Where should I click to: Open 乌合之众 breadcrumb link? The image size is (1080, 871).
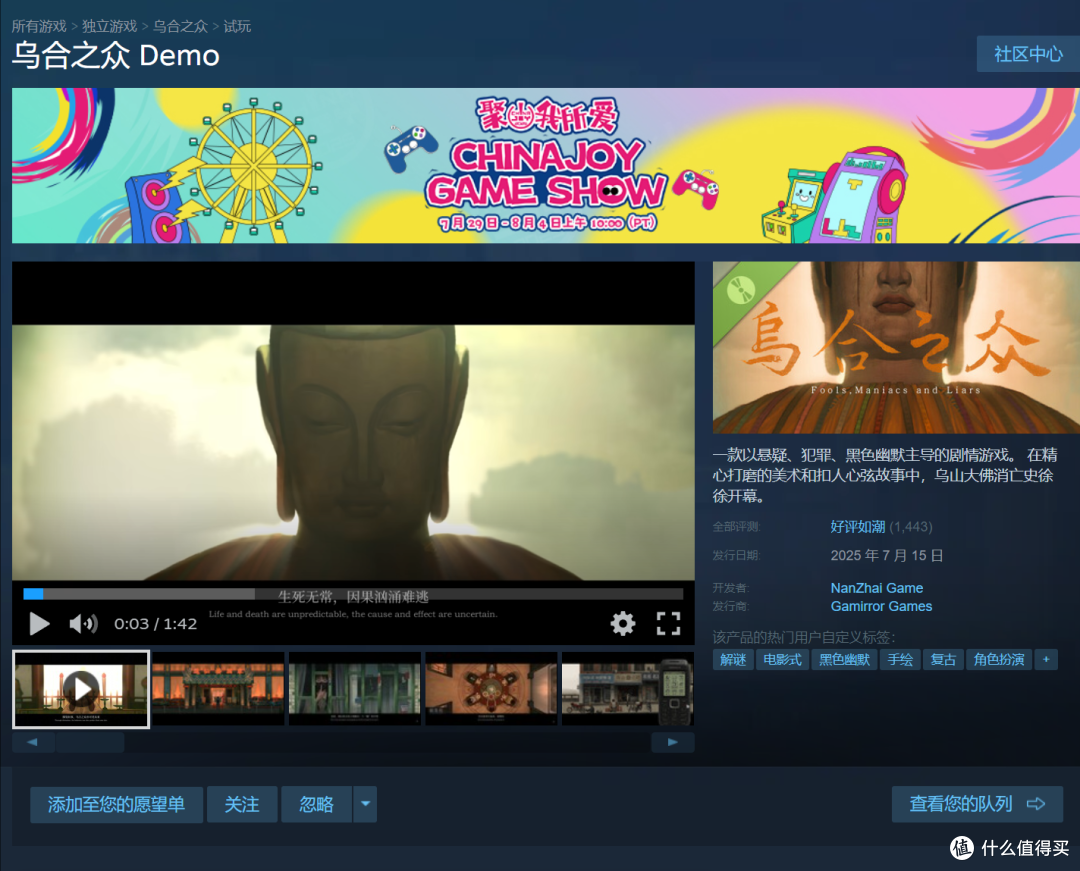point(180,26)
